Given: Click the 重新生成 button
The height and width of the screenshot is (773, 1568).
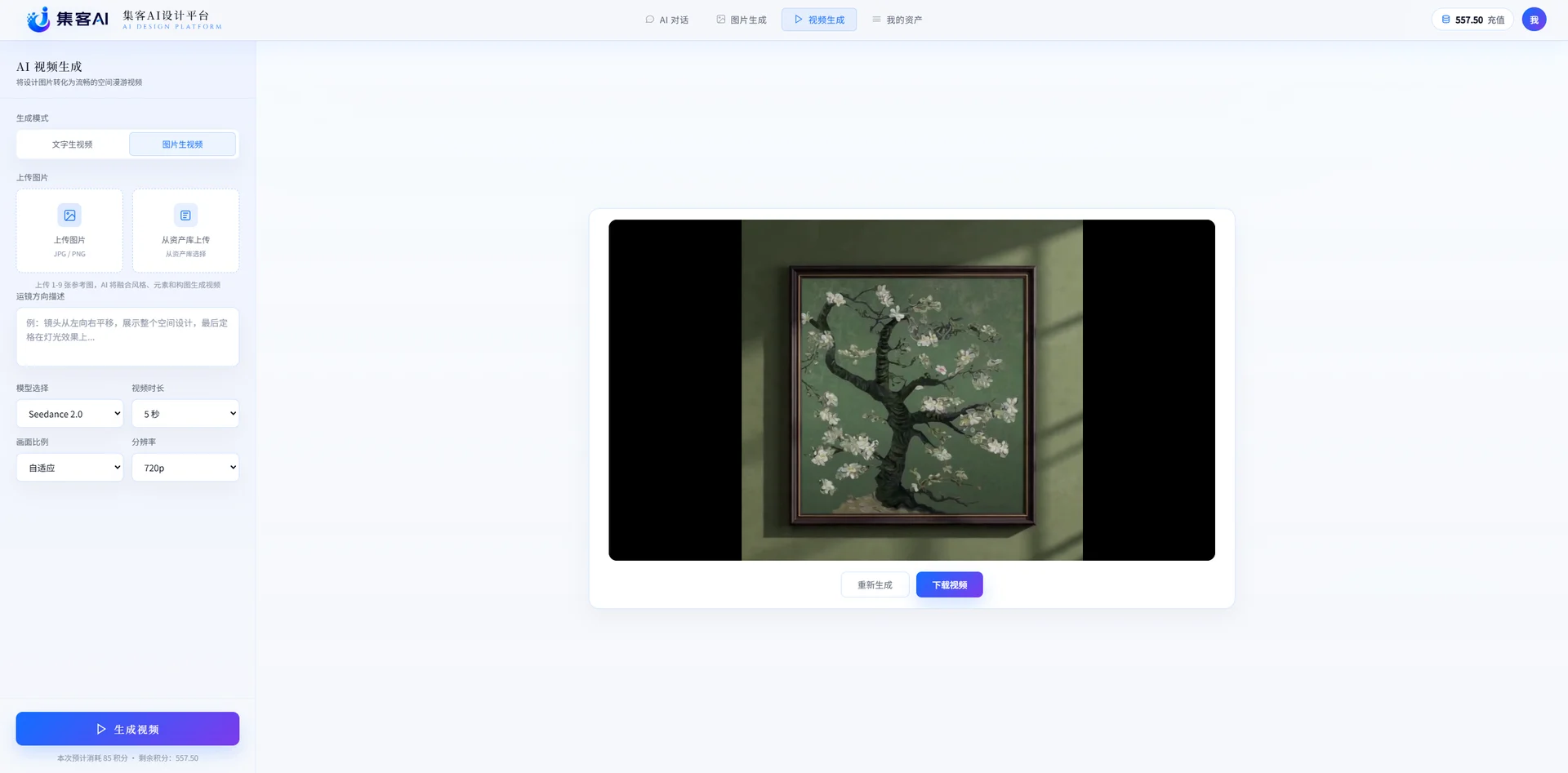Looking at the screenshot, I should coord(875,584).
